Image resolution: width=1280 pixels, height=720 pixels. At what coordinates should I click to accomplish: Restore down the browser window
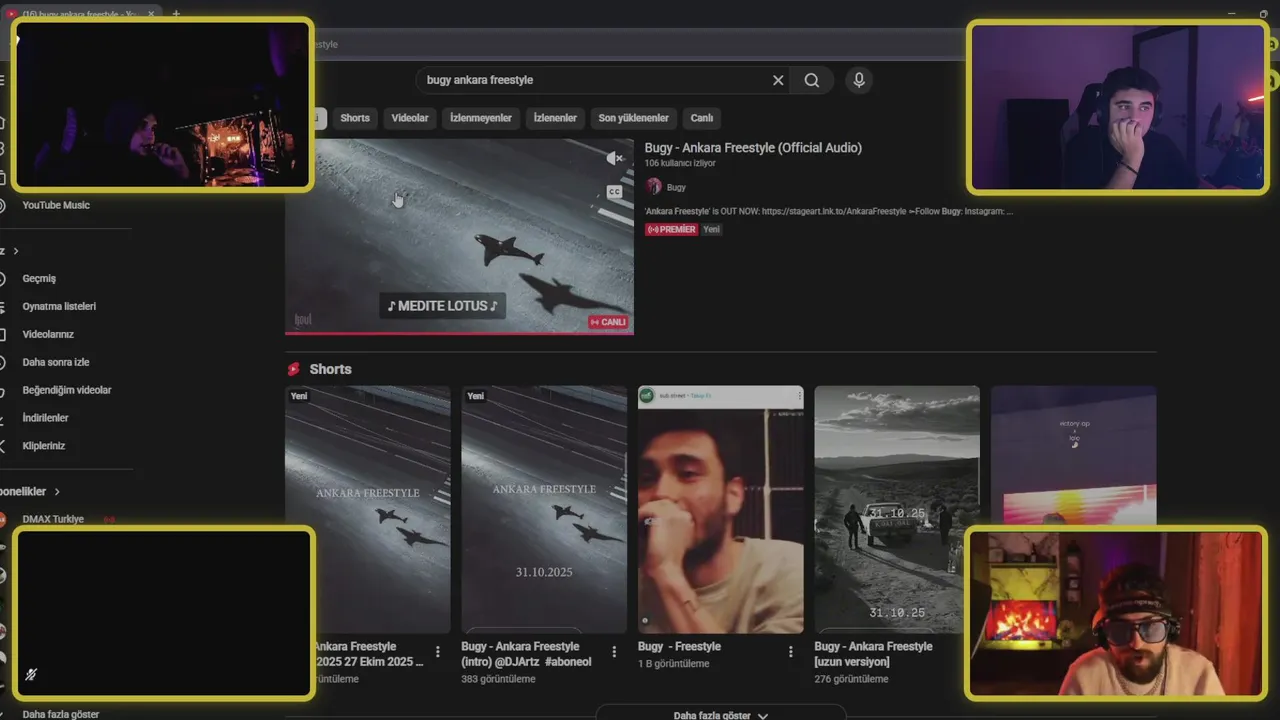point(1264,14)
